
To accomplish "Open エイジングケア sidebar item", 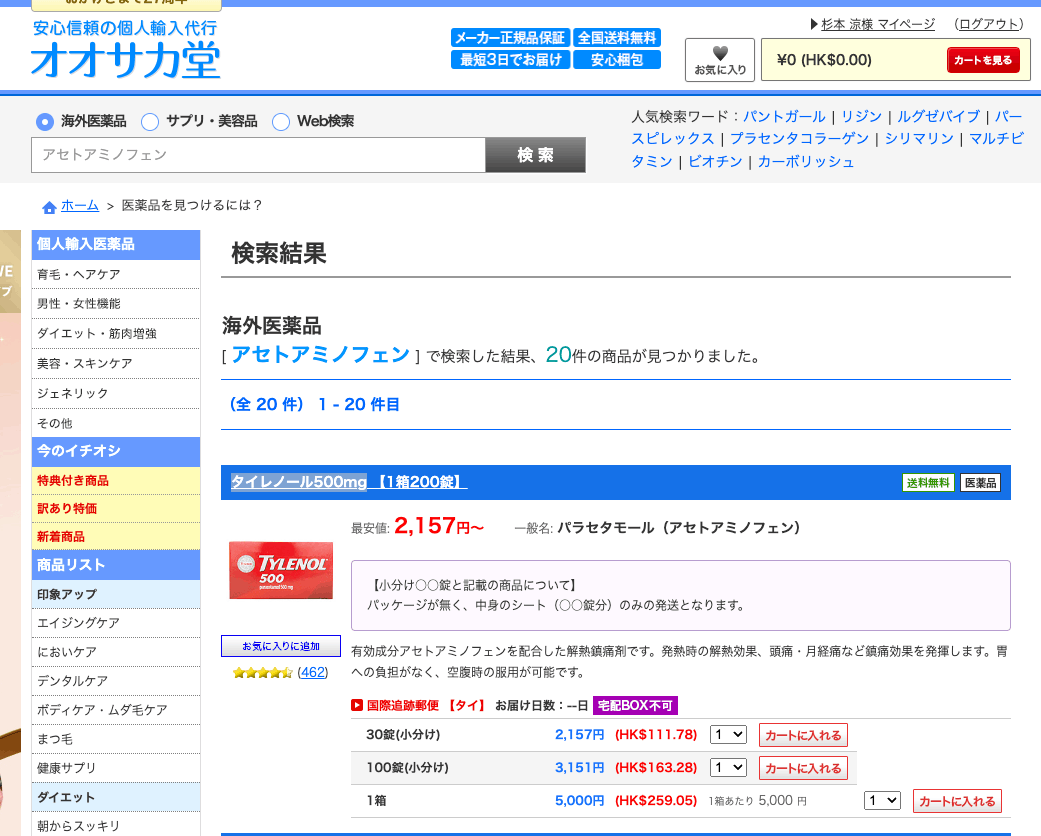I will click(x=116, y=623).
